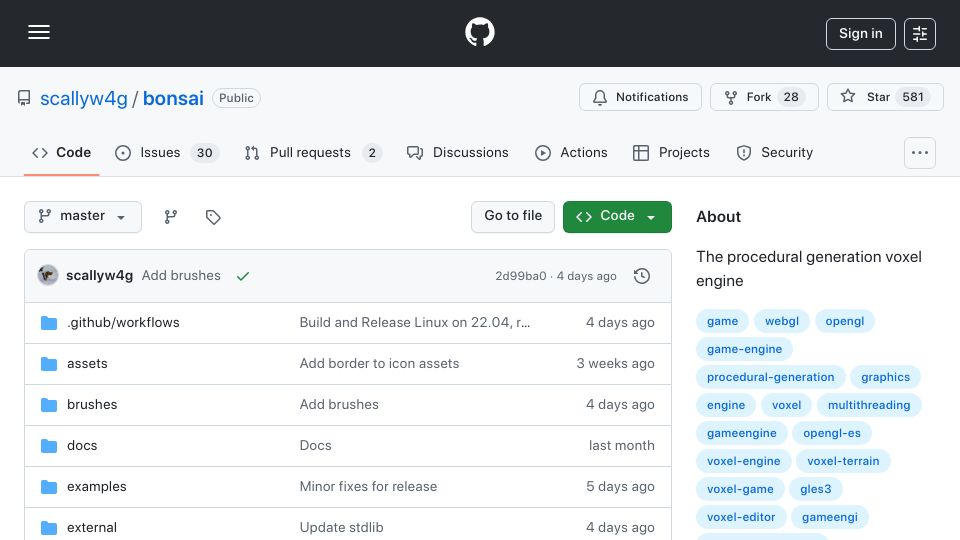This screenshot has height=540, width=960.
Task: Click the Notifications bell button
Action: [x=640, y=97]
